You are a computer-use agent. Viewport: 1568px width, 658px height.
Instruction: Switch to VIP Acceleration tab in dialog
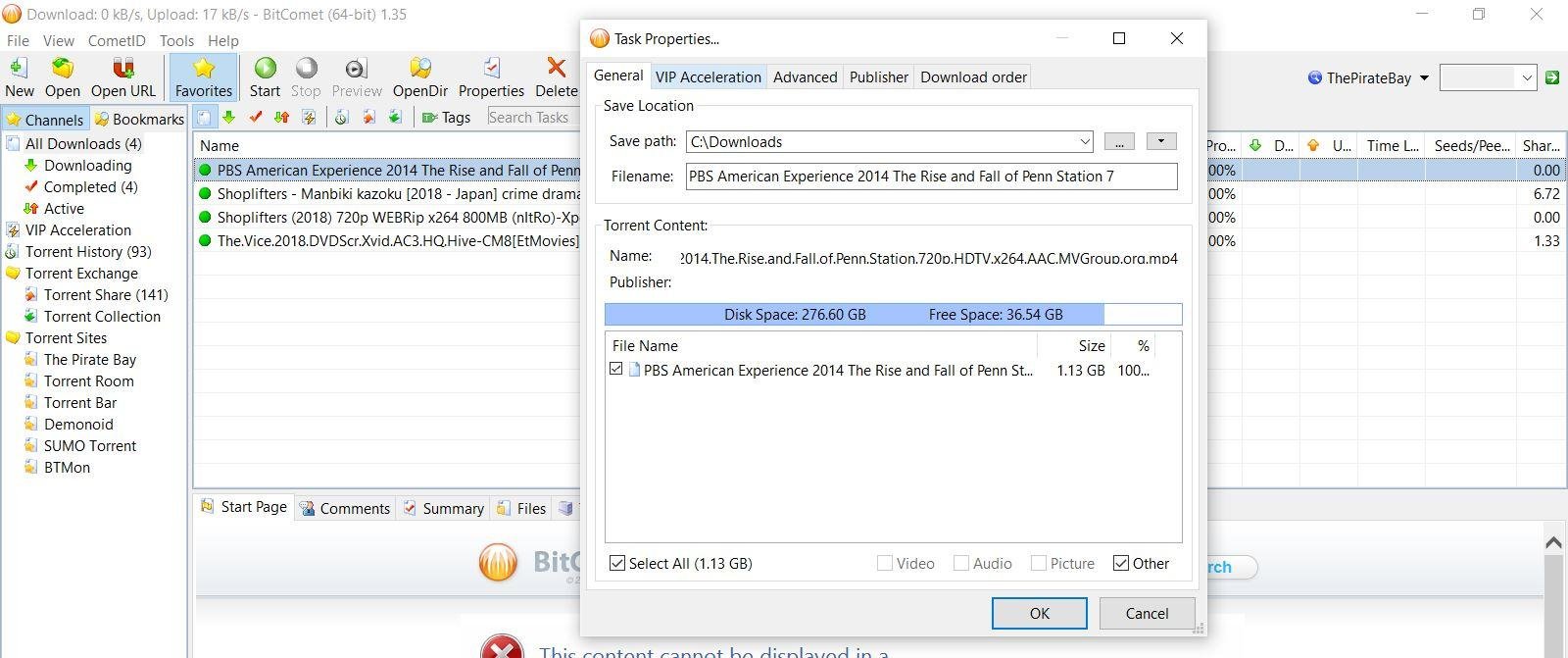[x=708, y=76]
